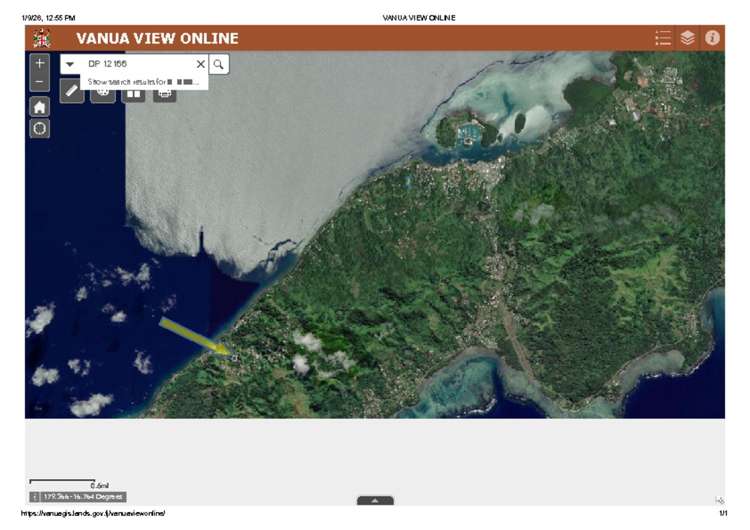This screenshot has height=530, width=750.
Task: Open the Legend list icon in header
Action: [663, 38]
